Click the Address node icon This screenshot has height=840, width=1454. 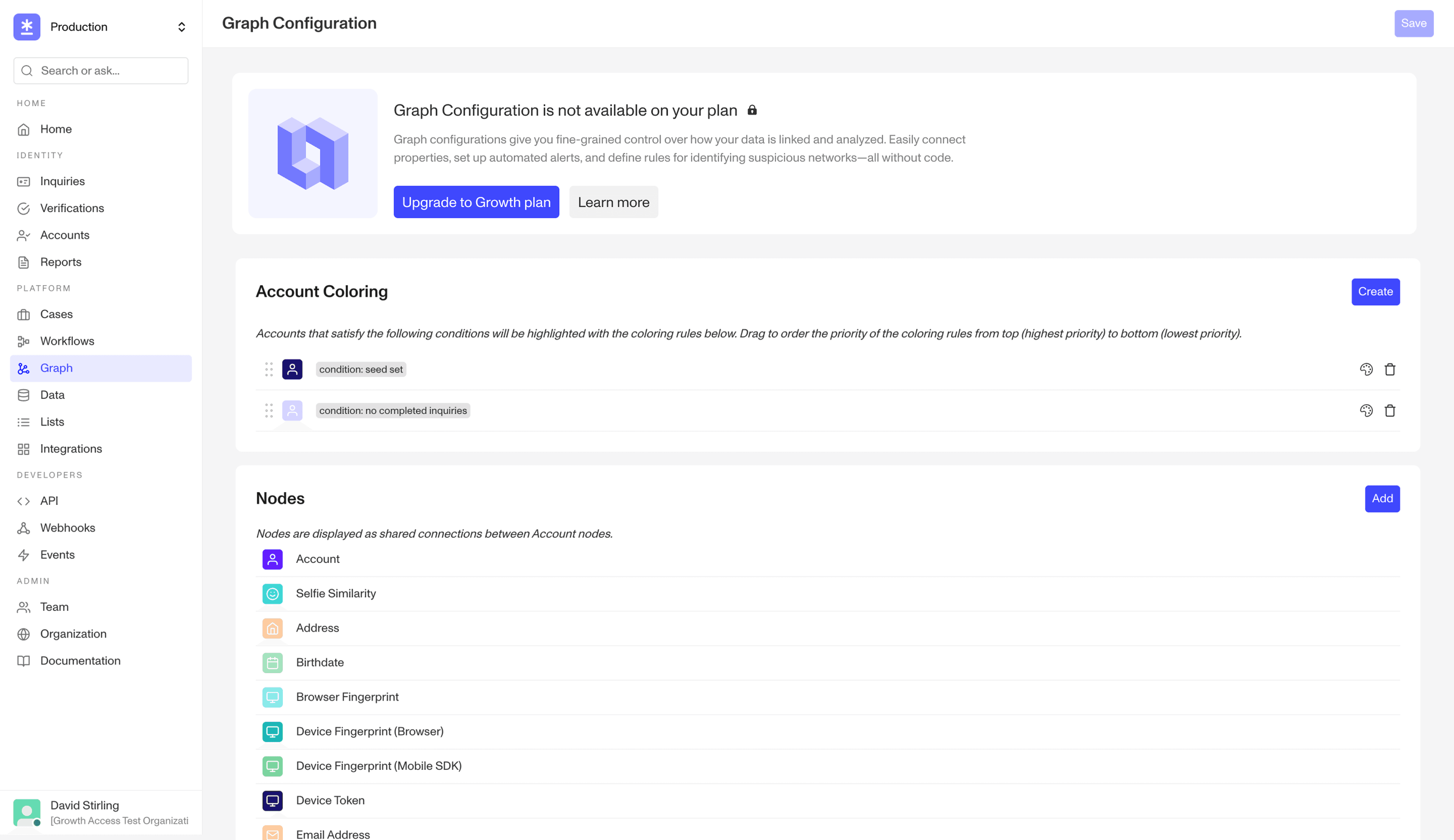click(x=272, y=628)
